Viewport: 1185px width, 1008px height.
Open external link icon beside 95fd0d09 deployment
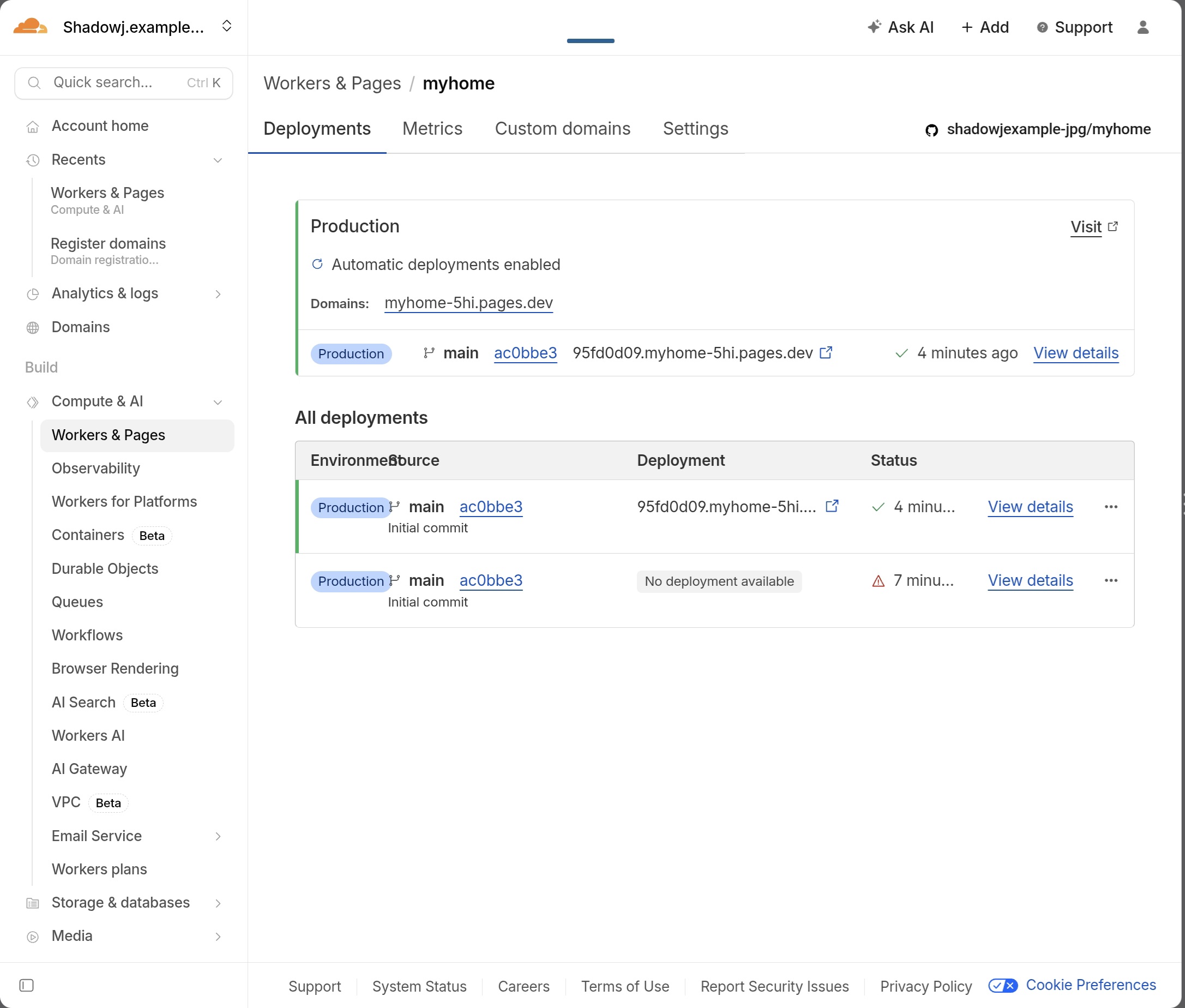click(832, 506)
